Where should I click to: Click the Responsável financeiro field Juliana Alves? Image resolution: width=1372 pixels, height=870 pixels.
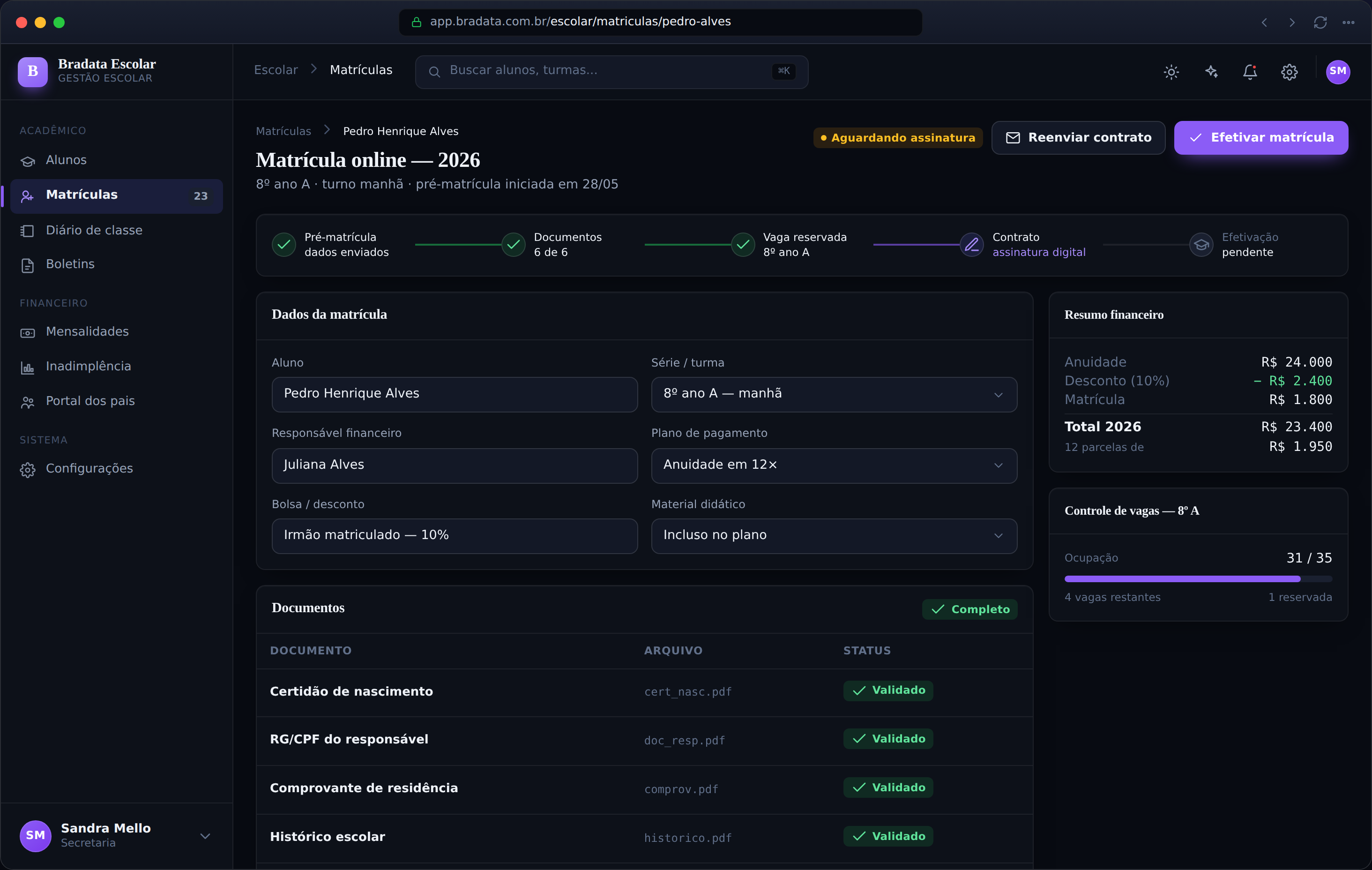454,465
